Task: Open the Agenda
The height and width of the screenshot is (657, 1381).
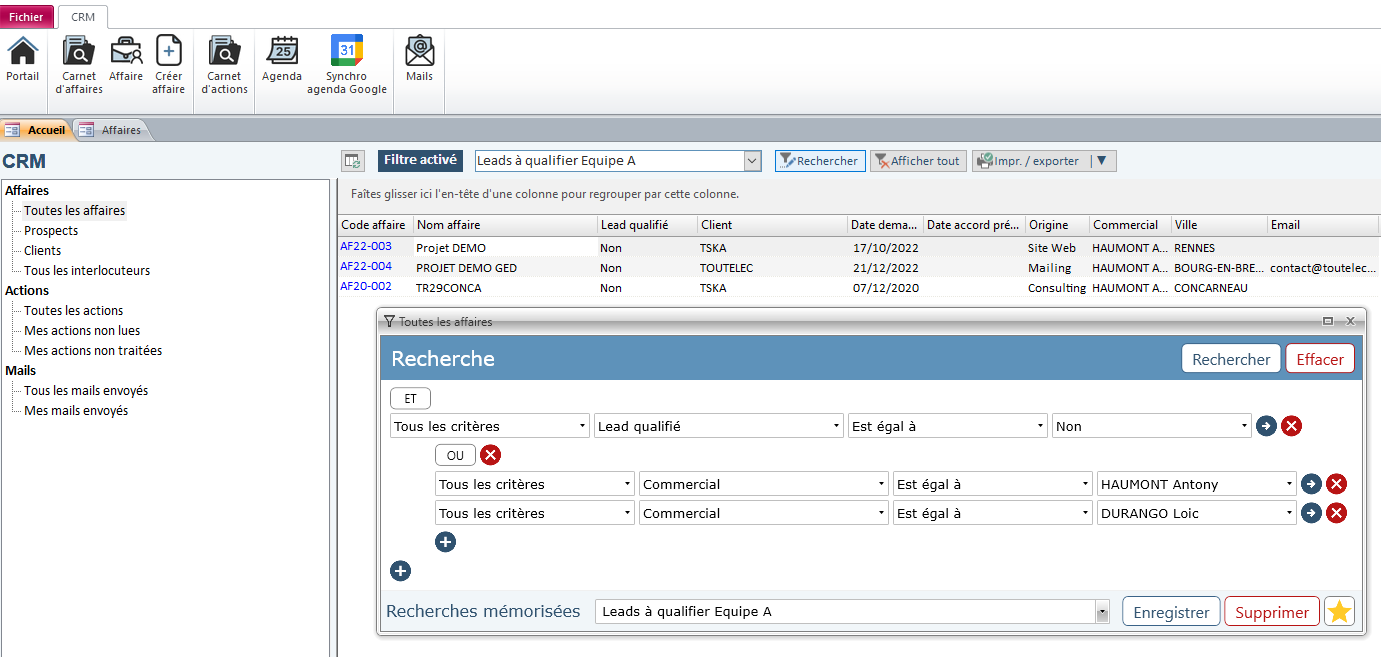Action: coord(281,62)
